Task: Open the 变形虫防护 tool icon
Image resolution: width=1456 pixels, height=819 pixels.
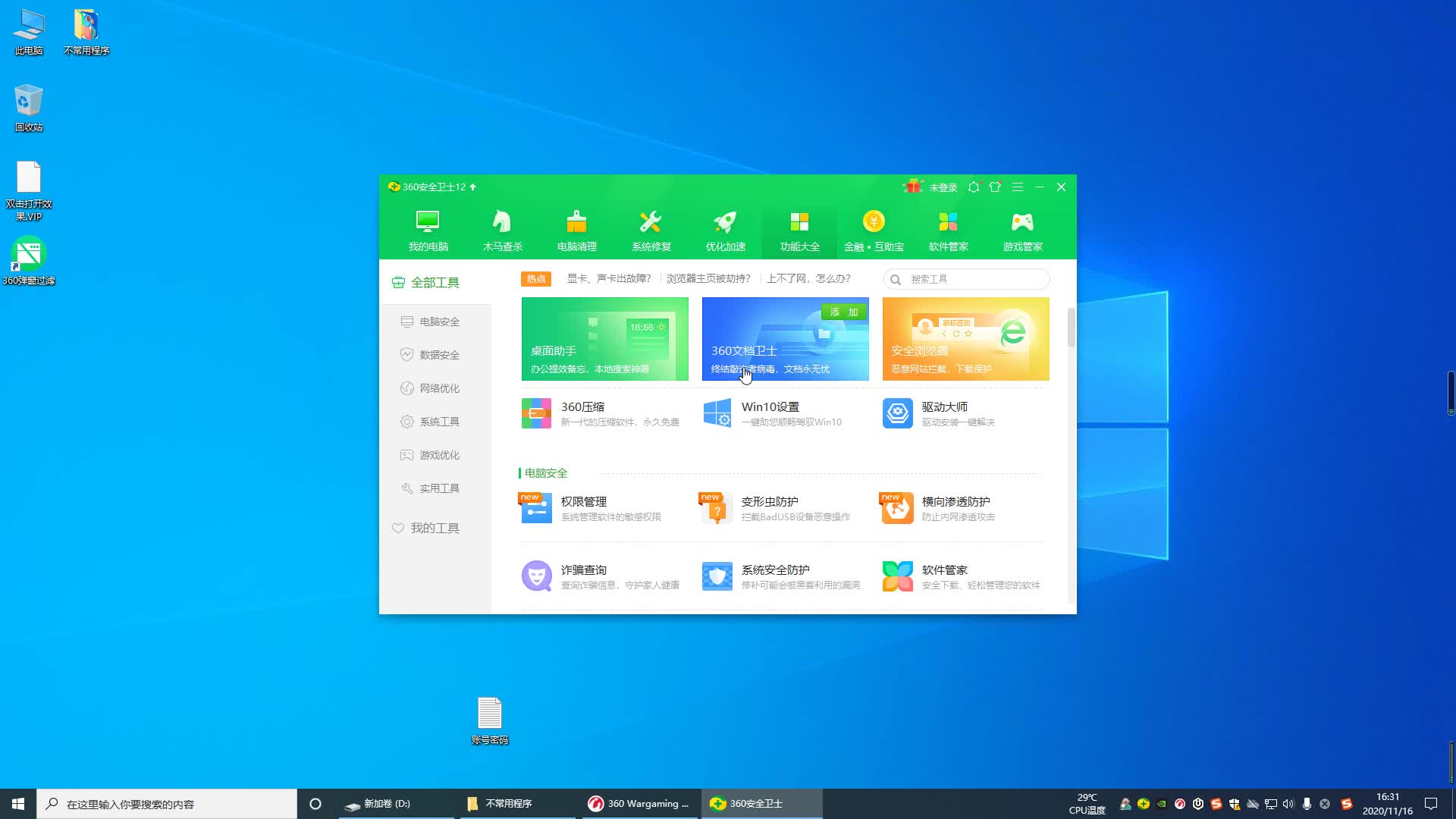Action: coord(717,508)
